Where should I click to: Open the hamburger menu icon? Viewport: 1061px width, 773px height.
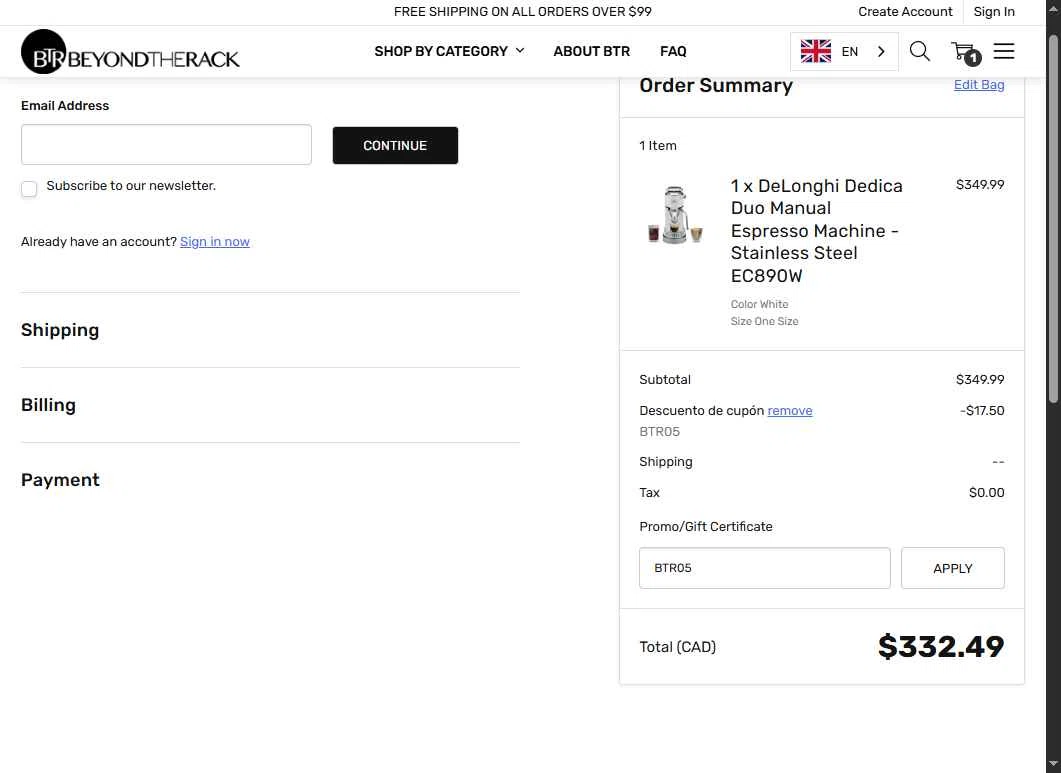pyautogui.click(x=1003, y=51)
